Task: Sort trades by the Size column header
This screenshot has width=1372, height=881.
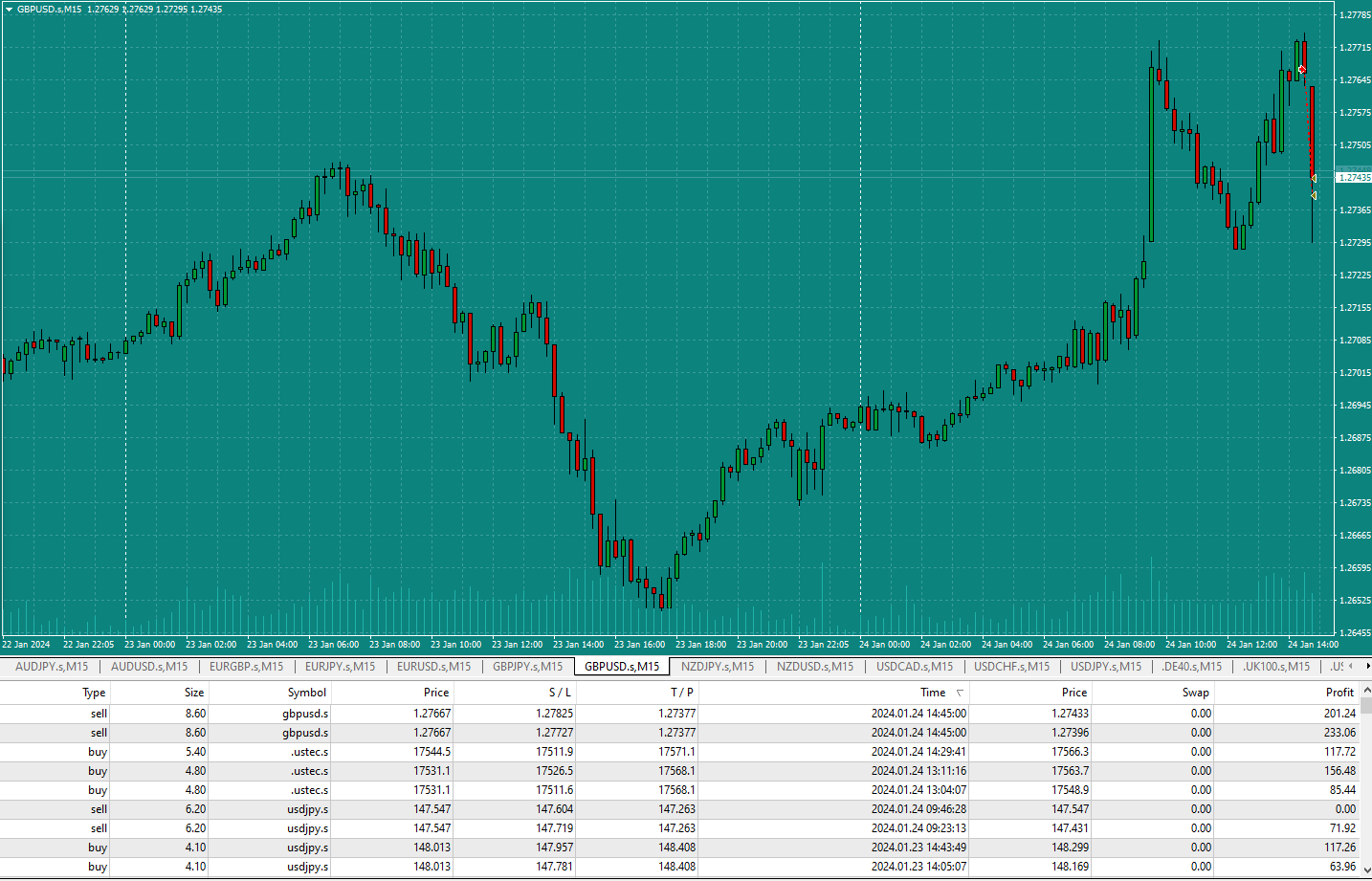Action: pos(160,693)
